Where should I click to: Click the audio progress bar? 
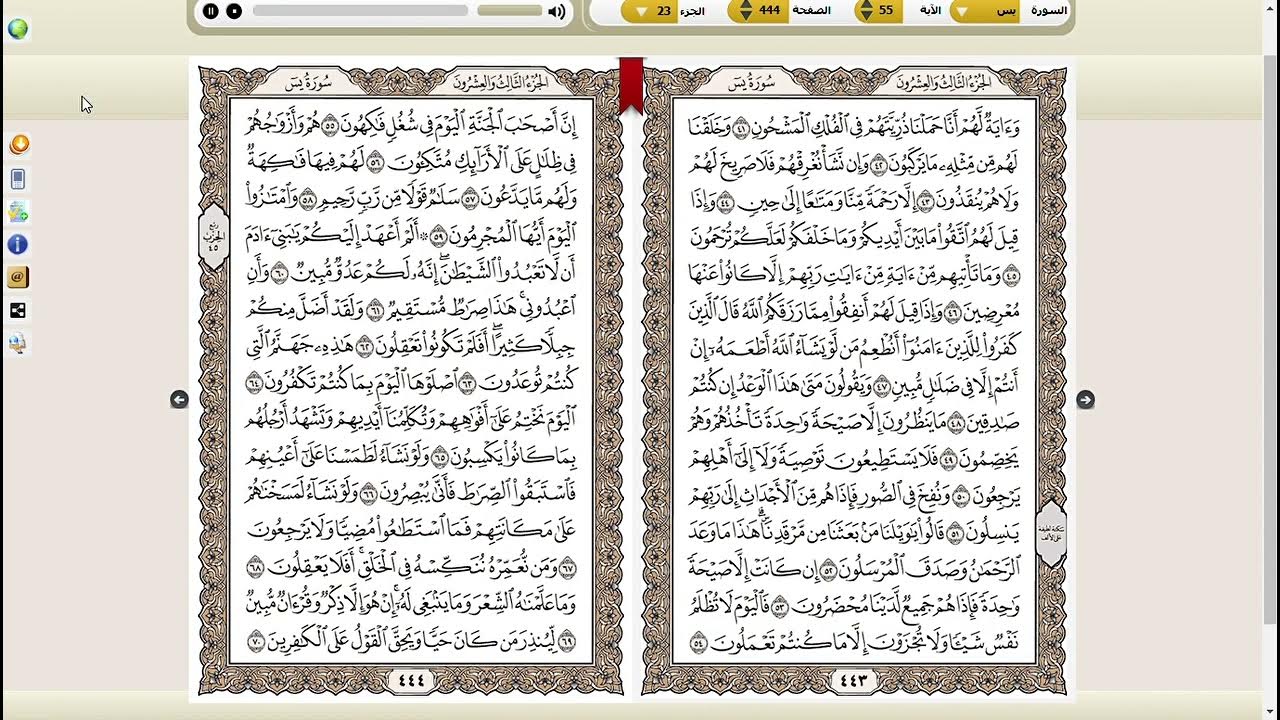coord(360,11)
